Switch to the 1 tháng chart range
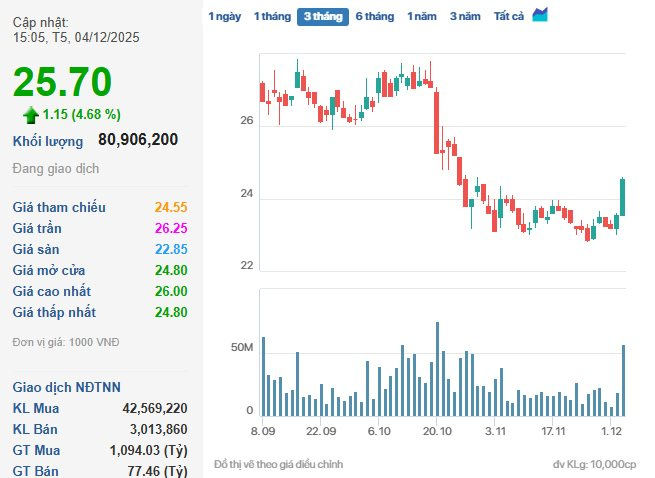The width and height of the screenshot is (655, 478). 270,16
